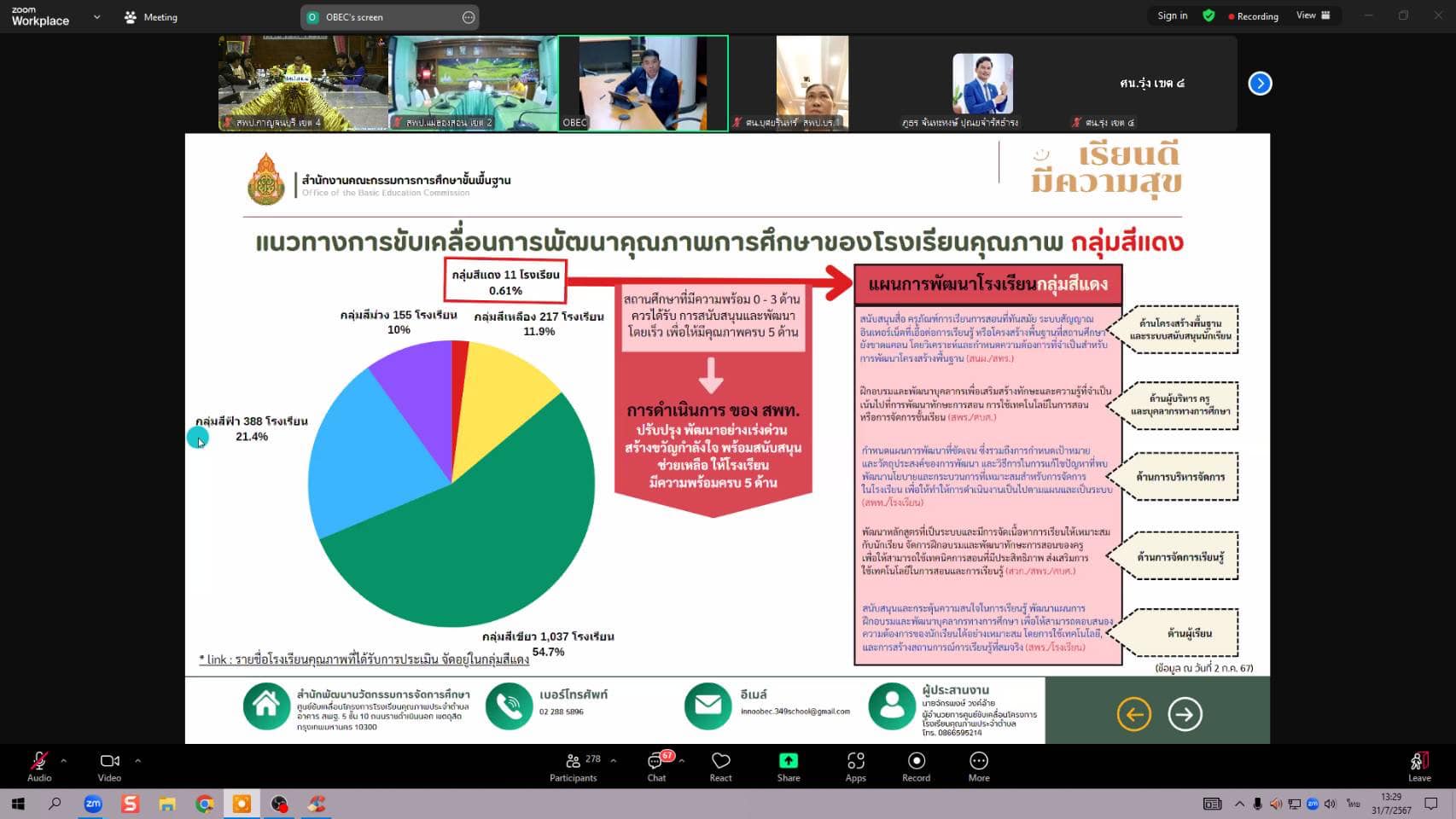Expand audio settings chevron next to Audio
The height and width of the screenshot is (819, 1456).
pos(64,760)
